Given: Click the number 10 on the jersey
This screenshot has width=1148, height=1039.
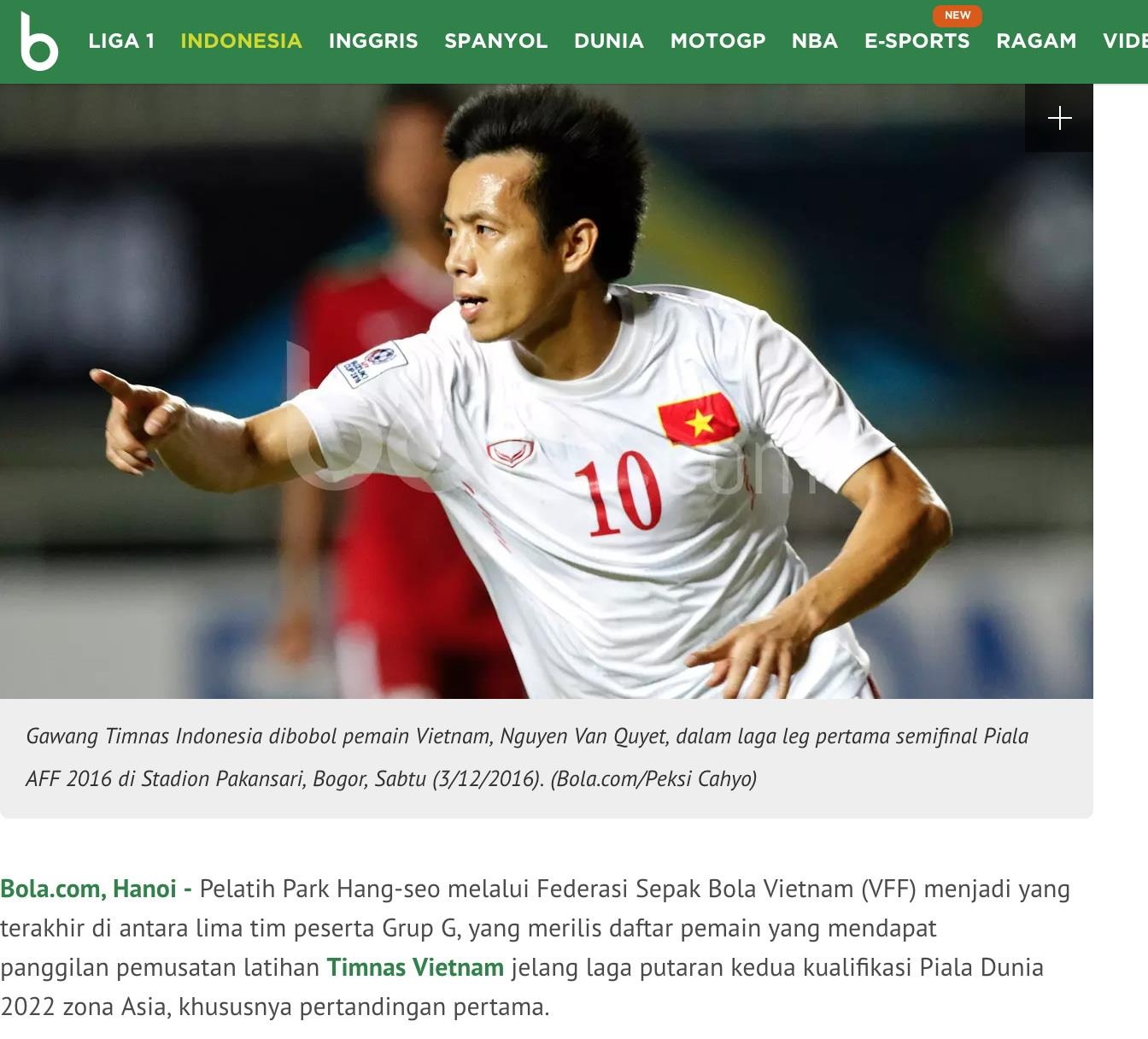Looking at the screenshot, I should coord(618,493).
